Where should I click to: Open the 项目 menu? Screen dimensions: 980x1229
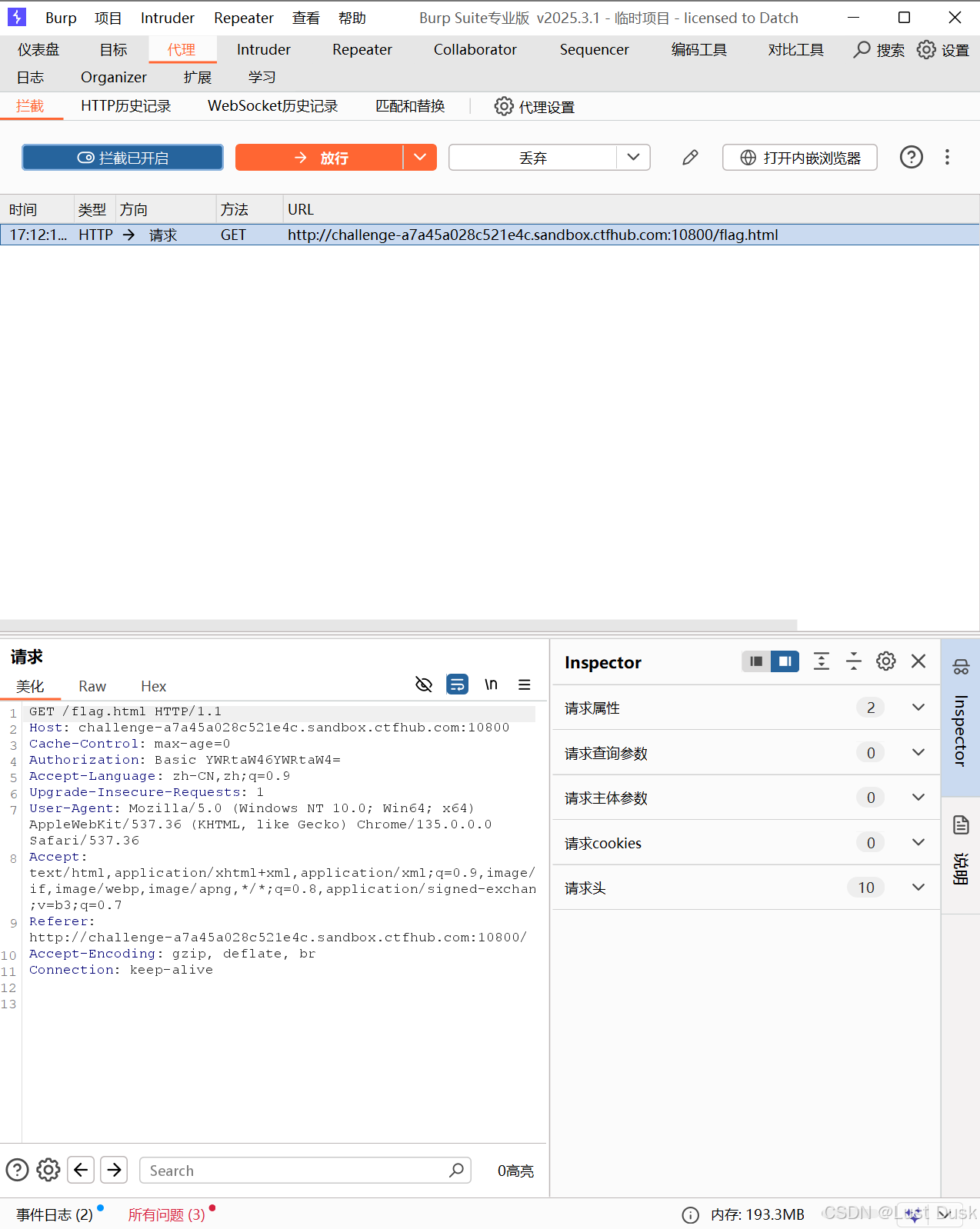pos(108,18)
